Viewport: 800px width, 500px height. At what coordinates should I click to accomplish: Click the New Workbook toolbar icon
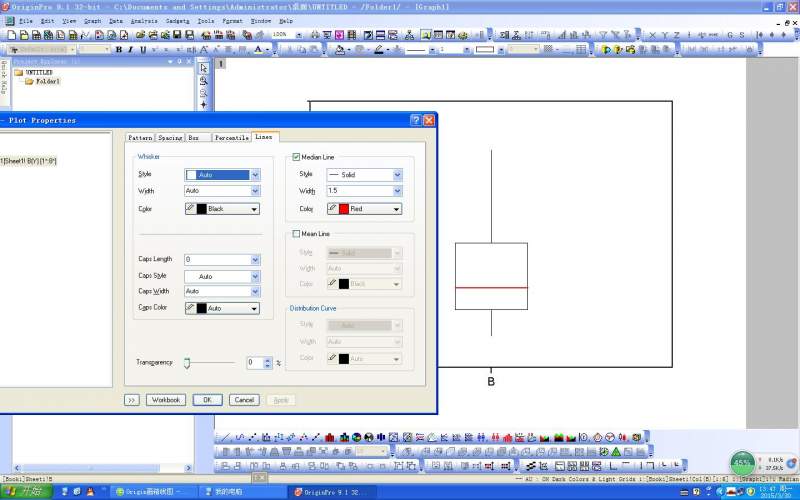coord(36,35)
